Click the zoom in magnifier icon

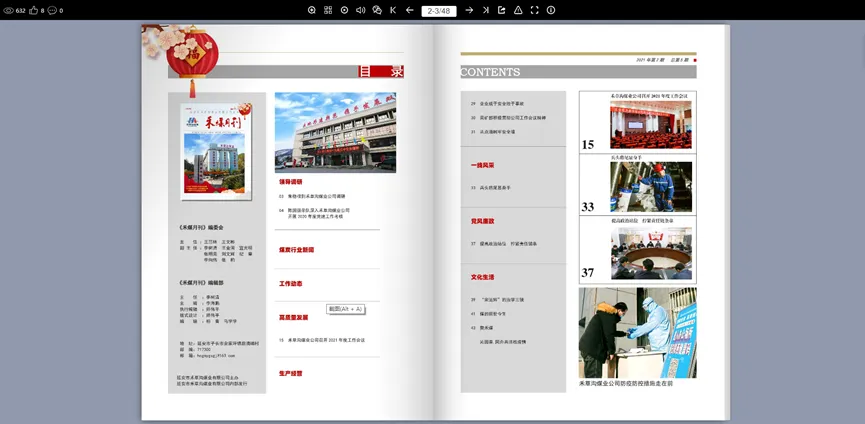pos(312,10)
